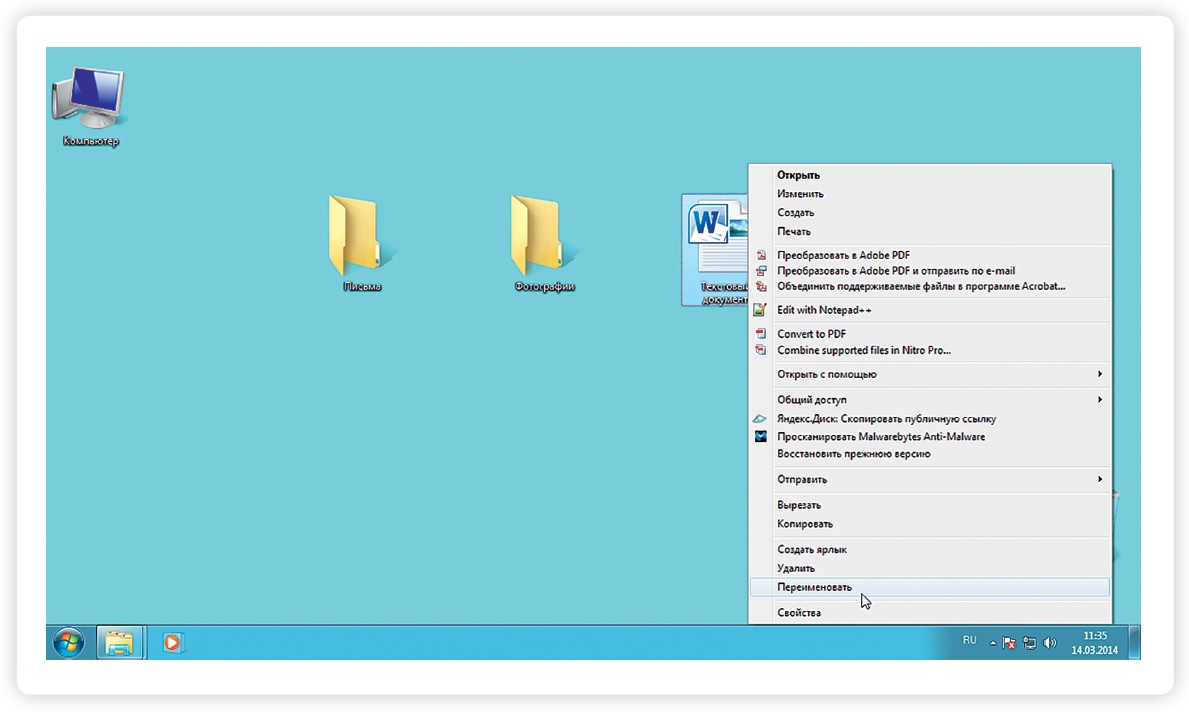Switch the RU input language indicator
1189x712 pixels.
[x=969, y=640]
